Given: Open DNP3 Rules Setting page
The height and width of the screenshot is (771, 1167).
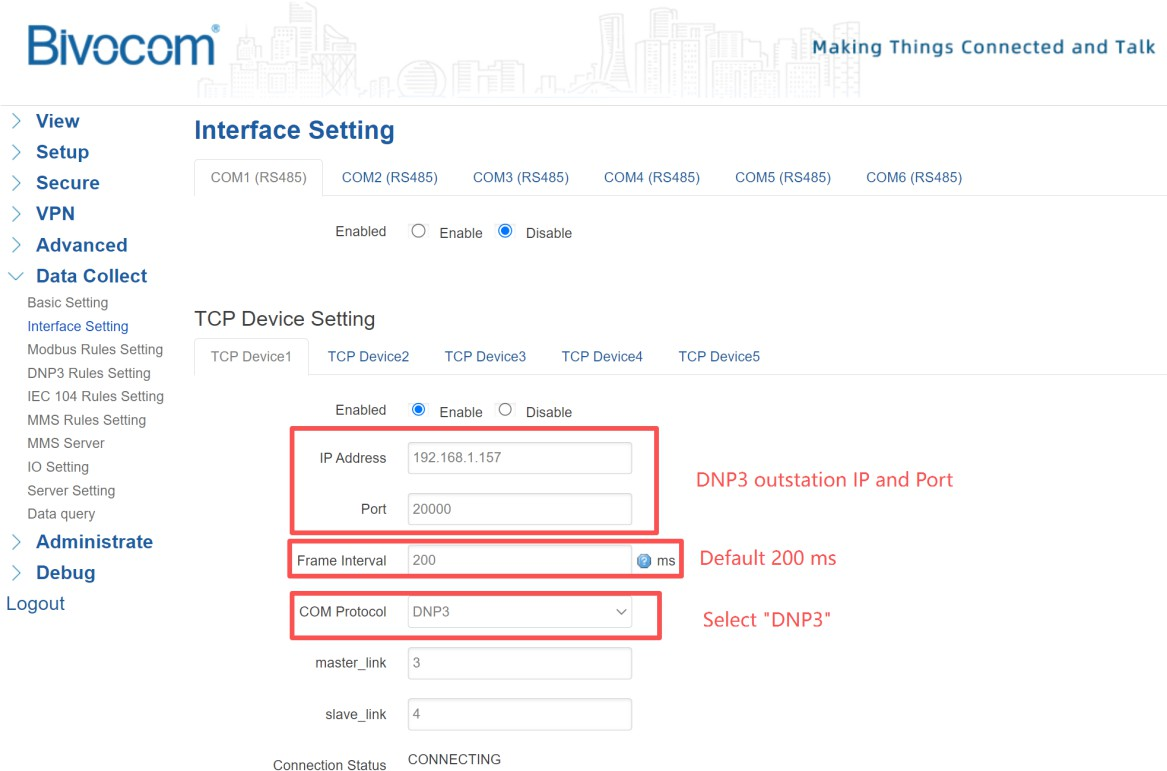Looking at the screenshot, I should (89, 373).
